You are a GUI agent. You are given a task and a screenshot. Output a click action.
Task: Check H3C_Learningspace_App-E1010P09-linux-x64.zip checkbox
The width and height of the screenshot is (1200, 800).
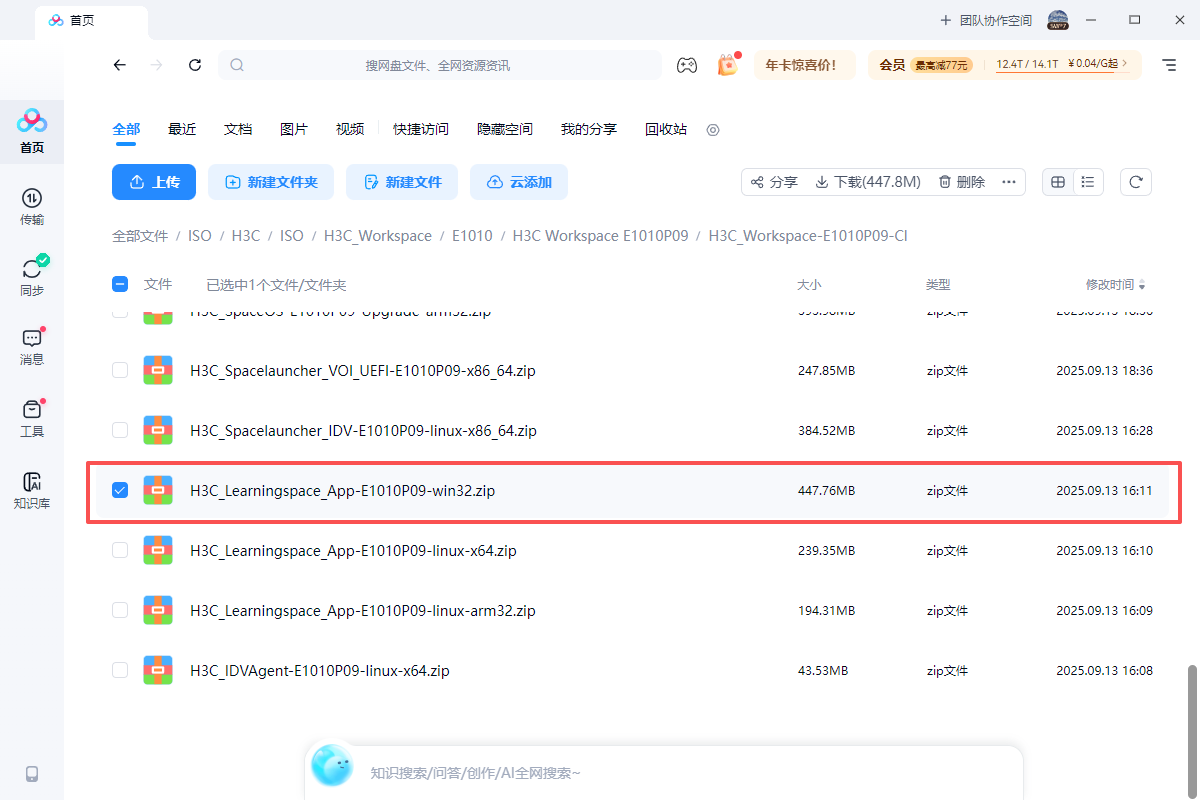click(120, 550)
